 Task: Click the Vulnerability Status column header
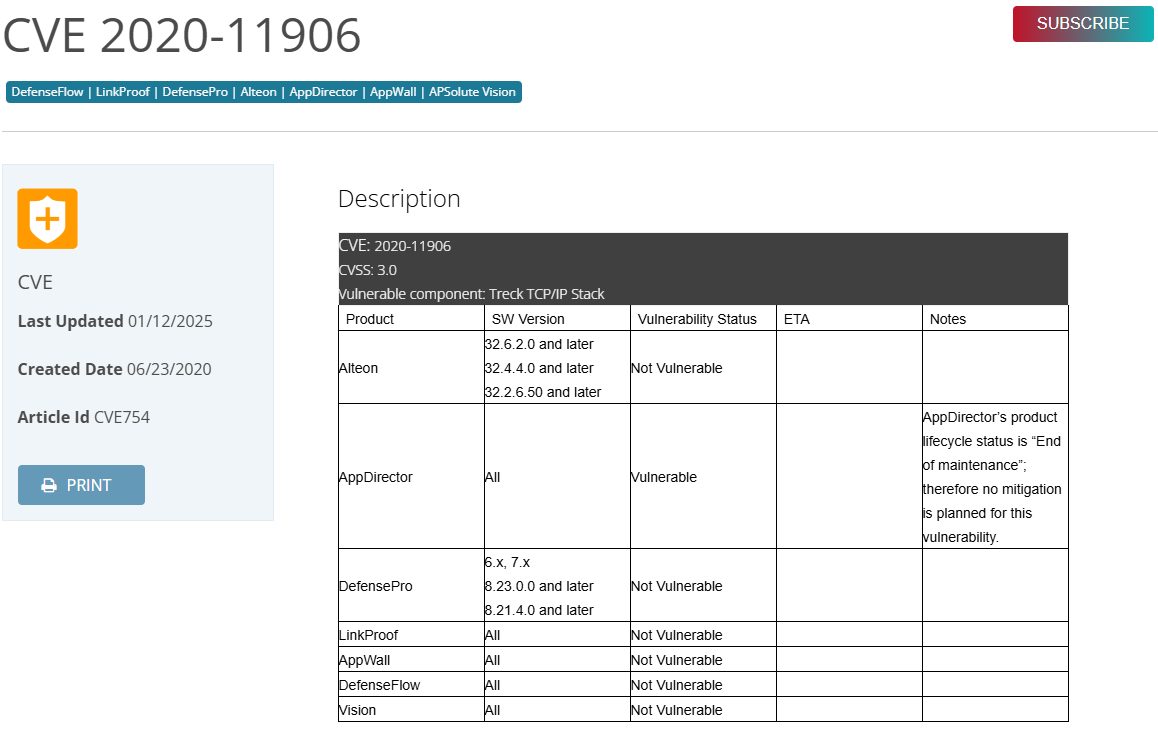point(703,318)
